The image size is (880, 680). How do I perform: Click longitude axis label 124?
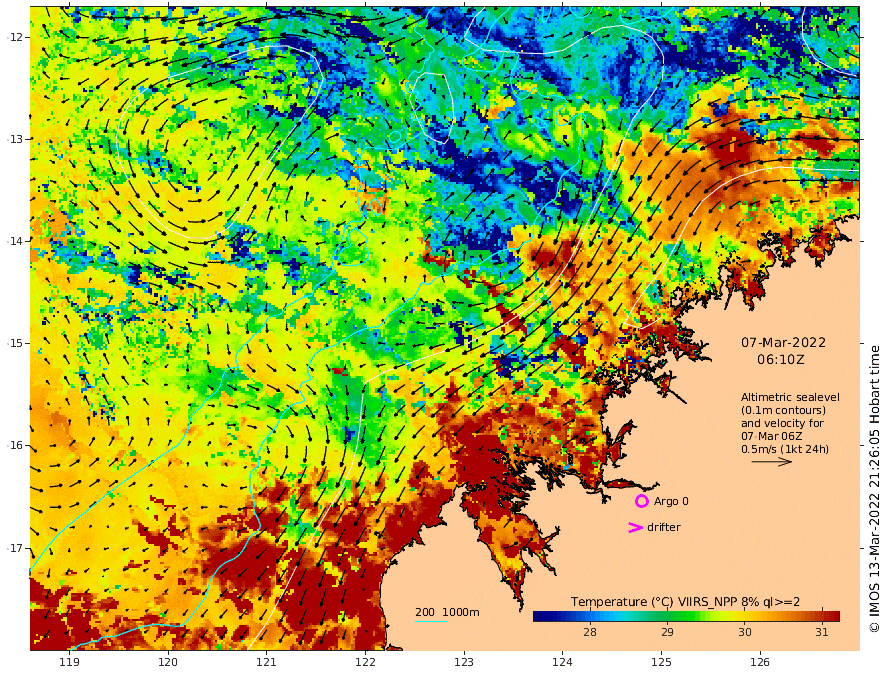click(562, 662)
